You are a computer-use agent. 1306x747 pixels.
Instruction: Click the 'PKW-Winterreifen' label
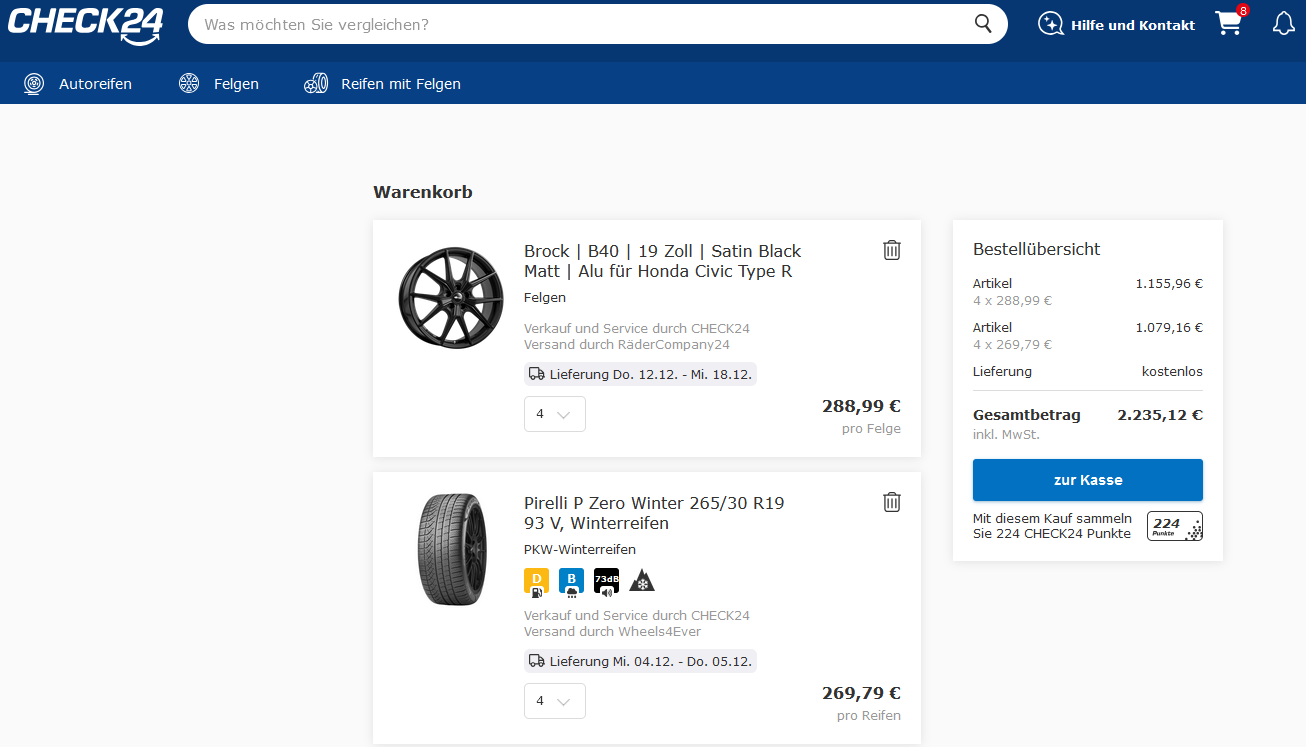click(x=580, y=549)
